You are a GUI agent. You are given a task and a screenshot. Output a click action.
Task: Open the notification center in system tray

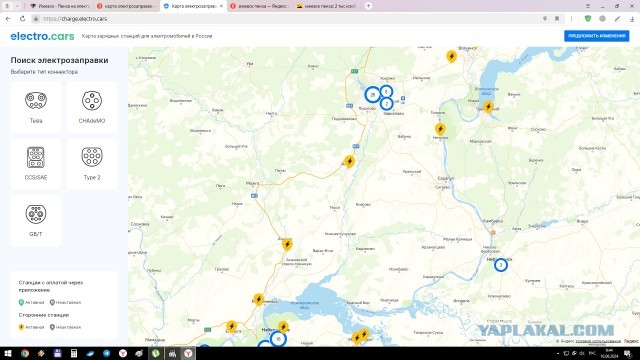(628, 353)
